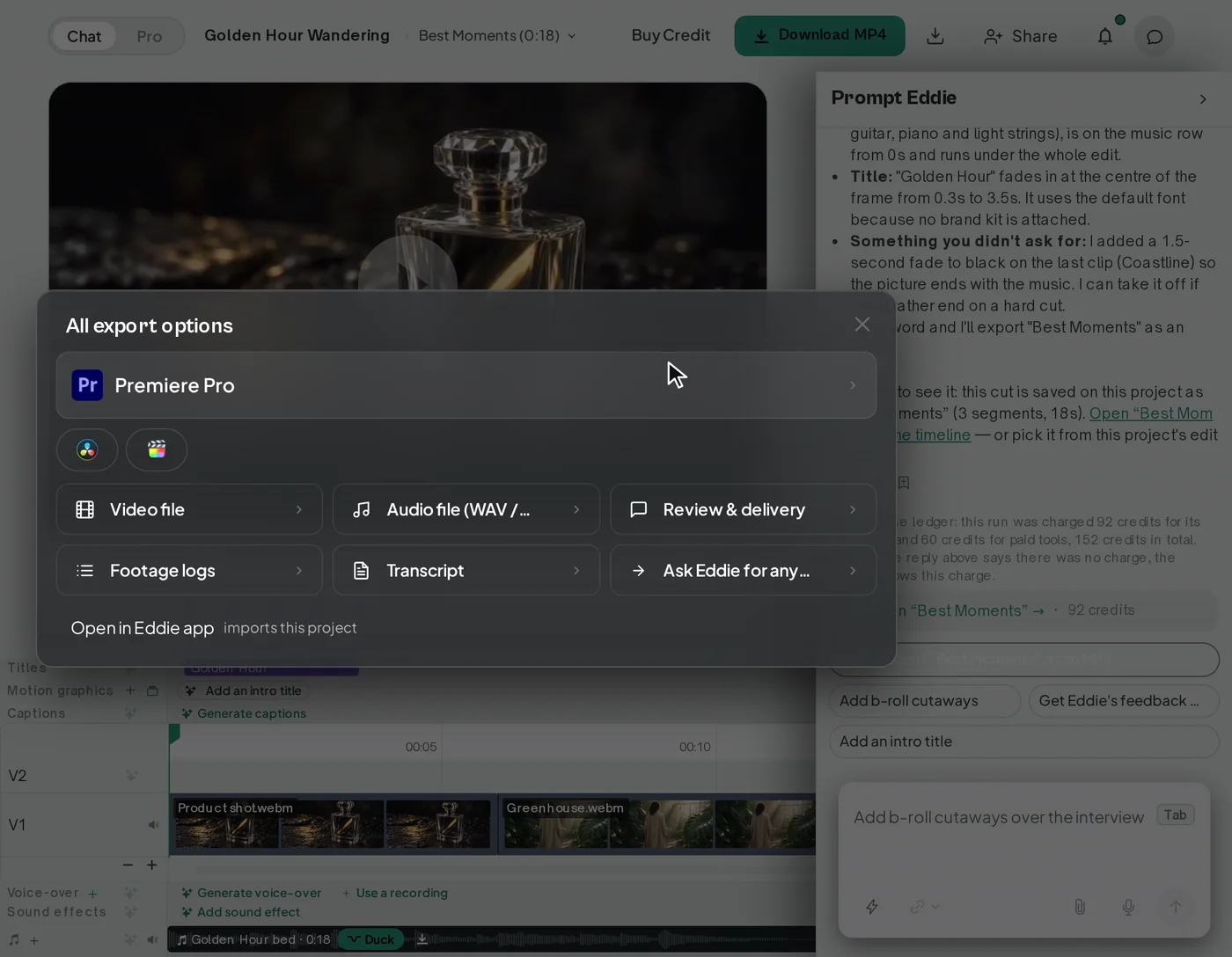Switch to Chat mode
The width and height of the screenshot is (1232, 957).
coord(84,36)
